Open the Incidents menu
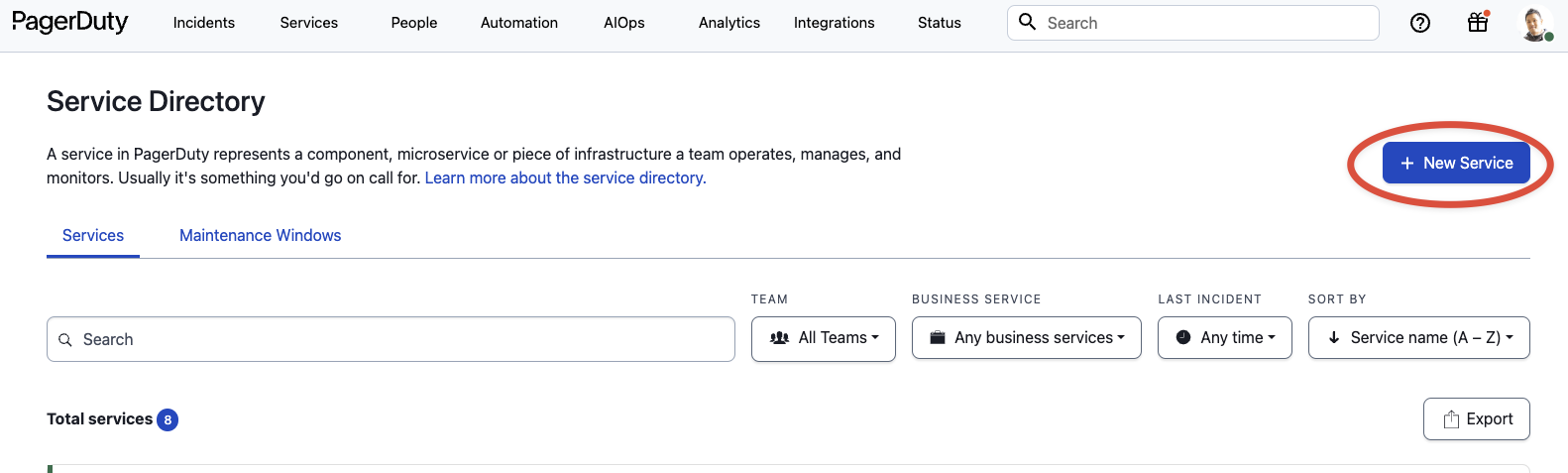The image size is (1568, 473). [204, 23]
